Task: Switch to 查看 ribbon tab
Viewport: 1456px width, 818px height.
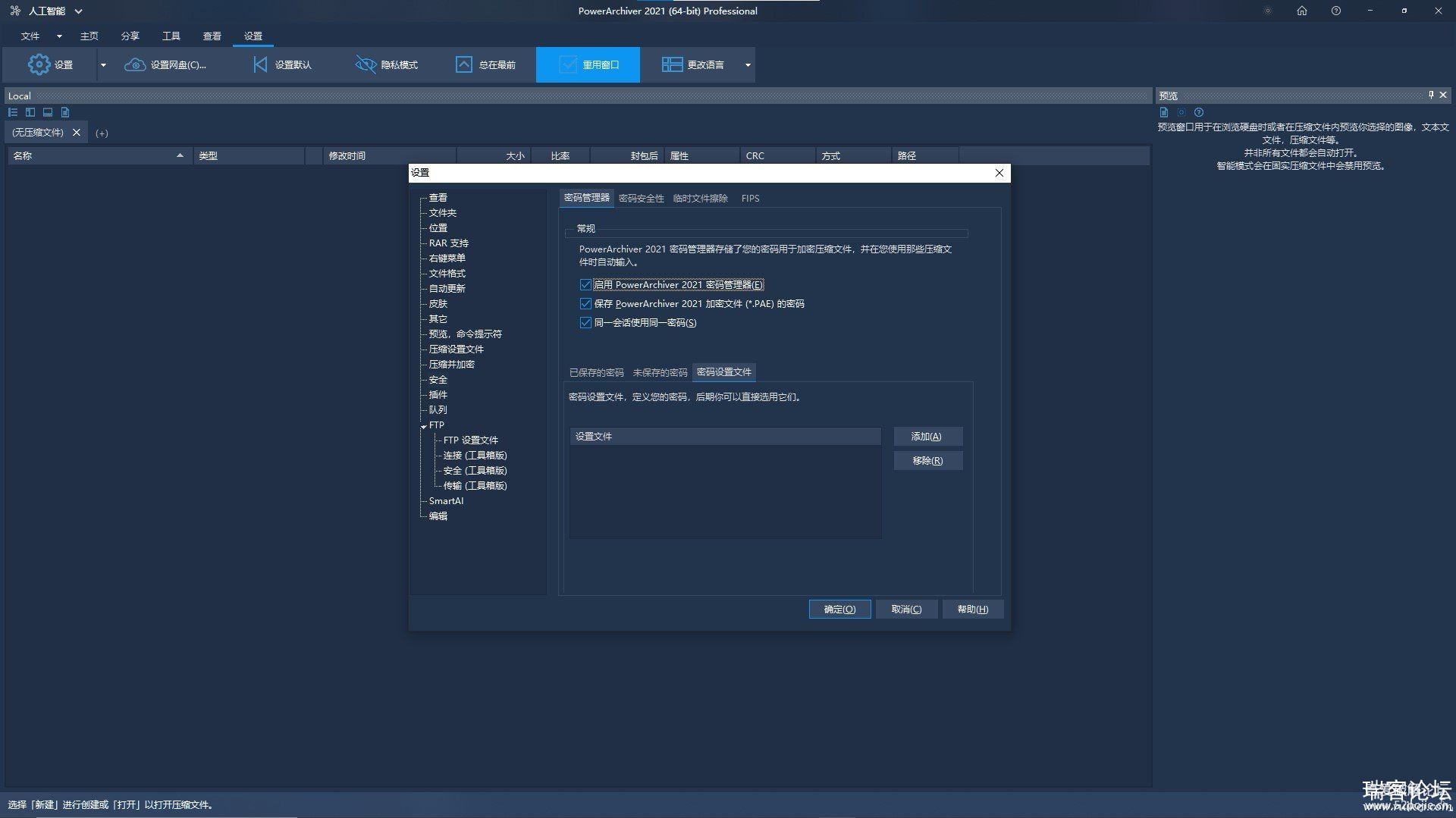Action: pyautogui.click(x=212, y=36)
